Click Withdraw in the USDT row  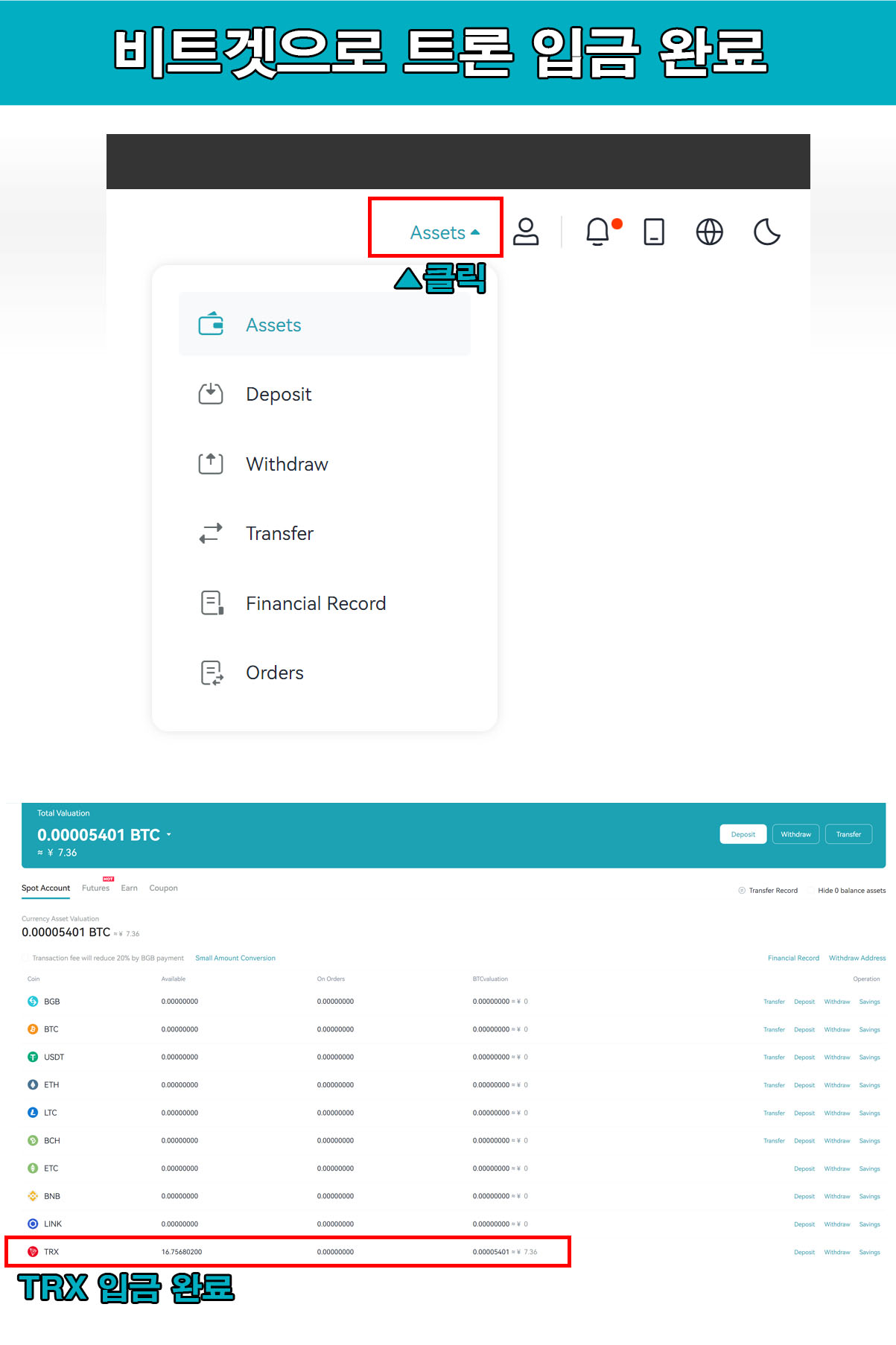click(x=837, y=1057)
